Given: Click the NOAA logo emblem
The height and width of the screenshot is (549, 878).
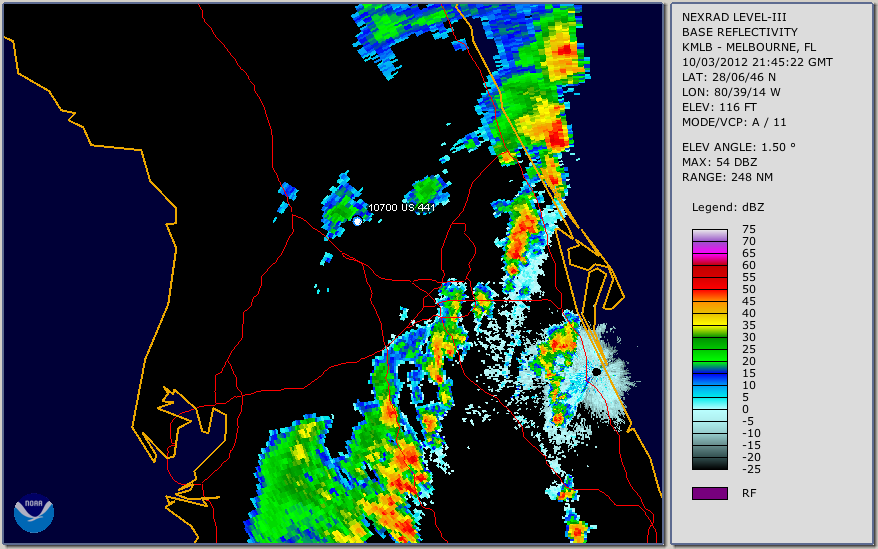Looking at the screenshot, I should click(x=34, y=513).
